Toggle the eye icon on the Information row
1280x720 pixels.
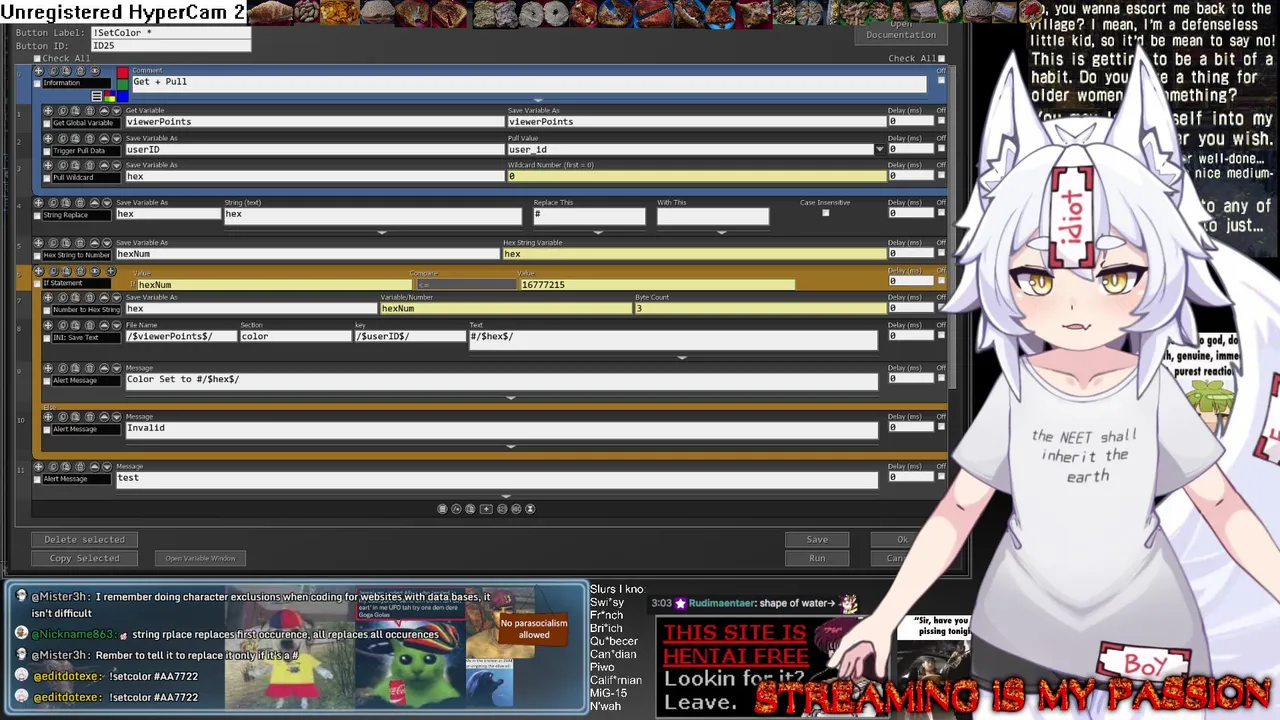click(x=95, y=71)
